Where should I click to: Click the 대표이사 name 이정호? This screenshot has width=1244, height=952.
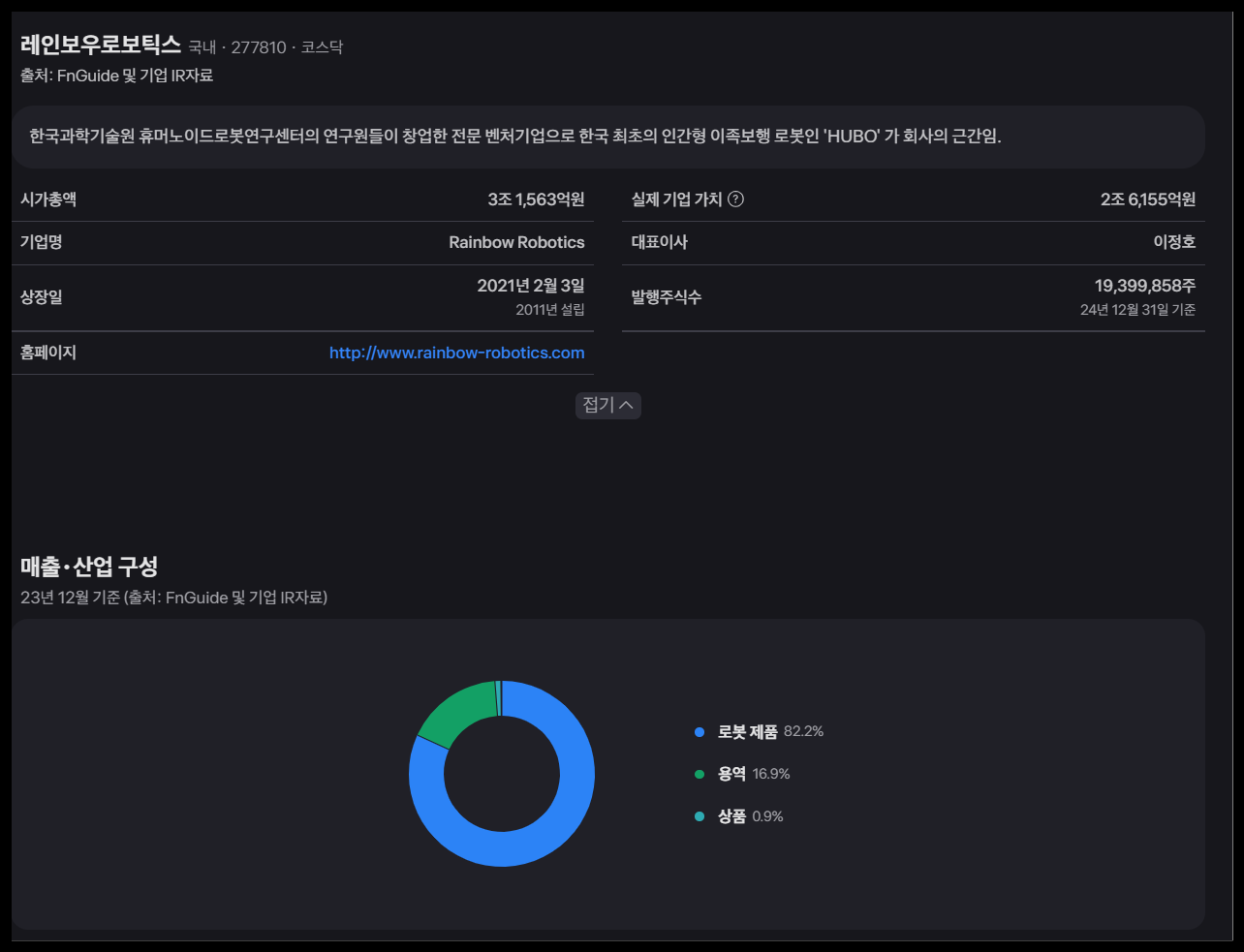1174,242
